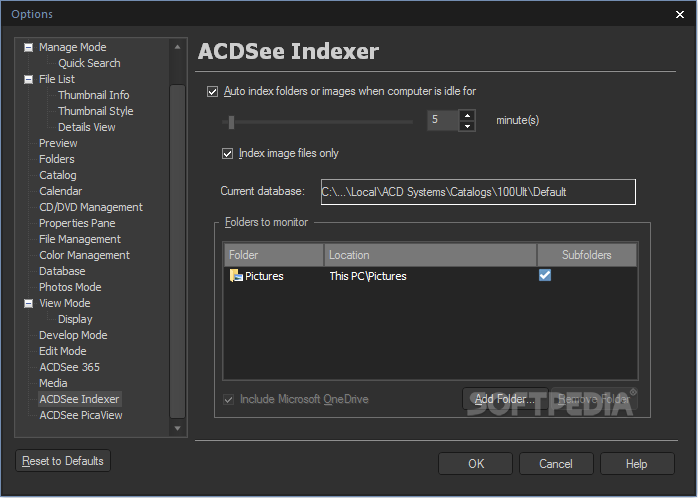Image resolution: width=698 pixels, height=498 pixels.
Task: Select Thumbnail Style in options tree
Action: point(96,111)
